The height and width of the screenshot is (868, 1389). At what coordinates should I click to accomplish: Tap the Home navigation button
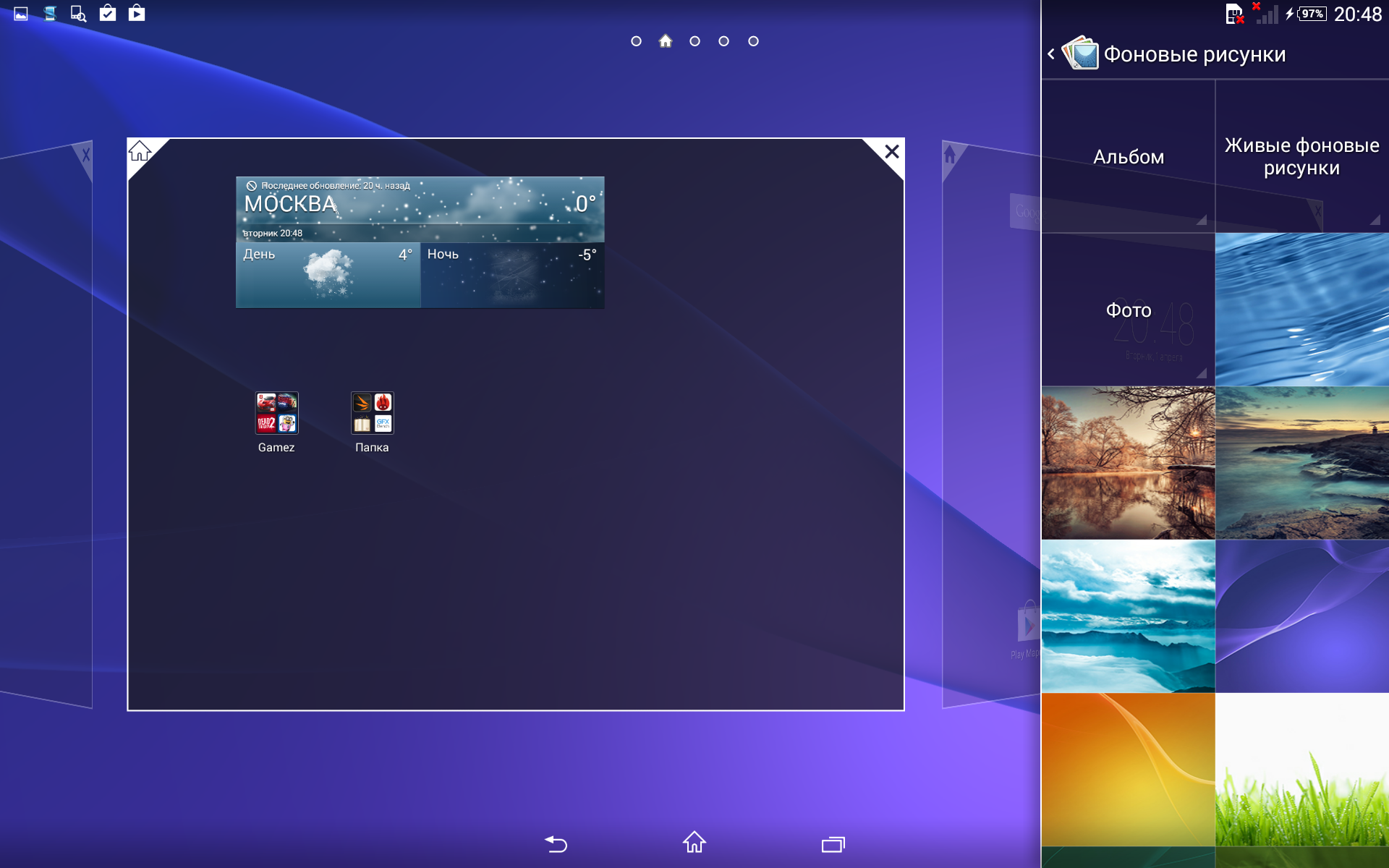694,842
